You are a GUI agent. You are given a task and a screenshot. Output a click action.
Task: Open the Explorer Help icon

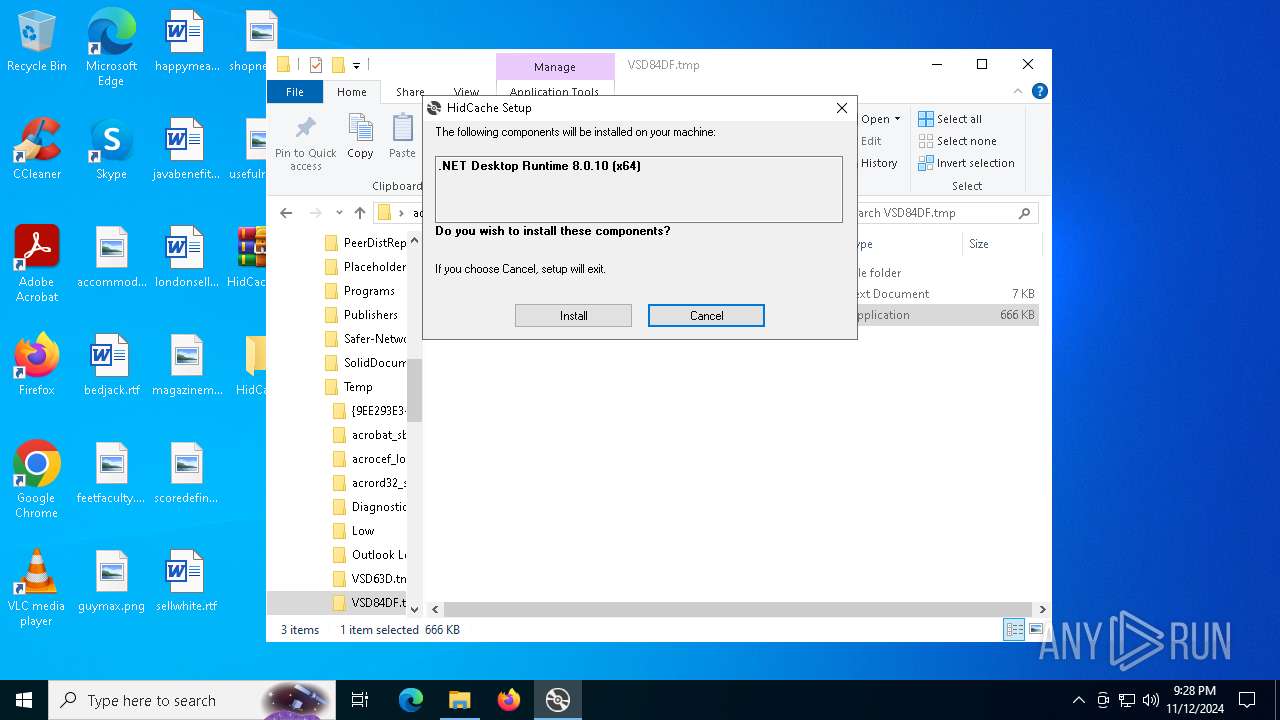point(1040,91)
